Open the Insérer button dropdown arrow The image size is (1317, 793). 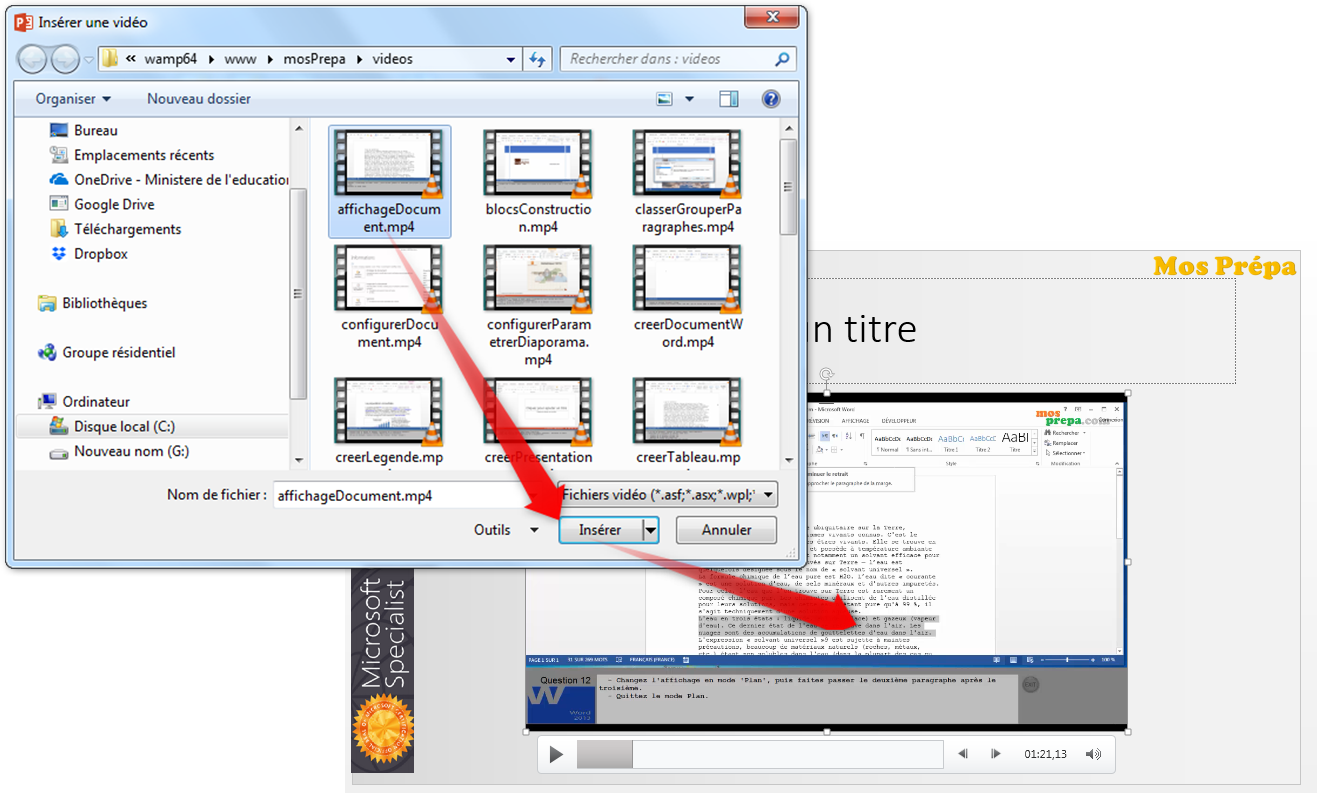pos(651,530)
